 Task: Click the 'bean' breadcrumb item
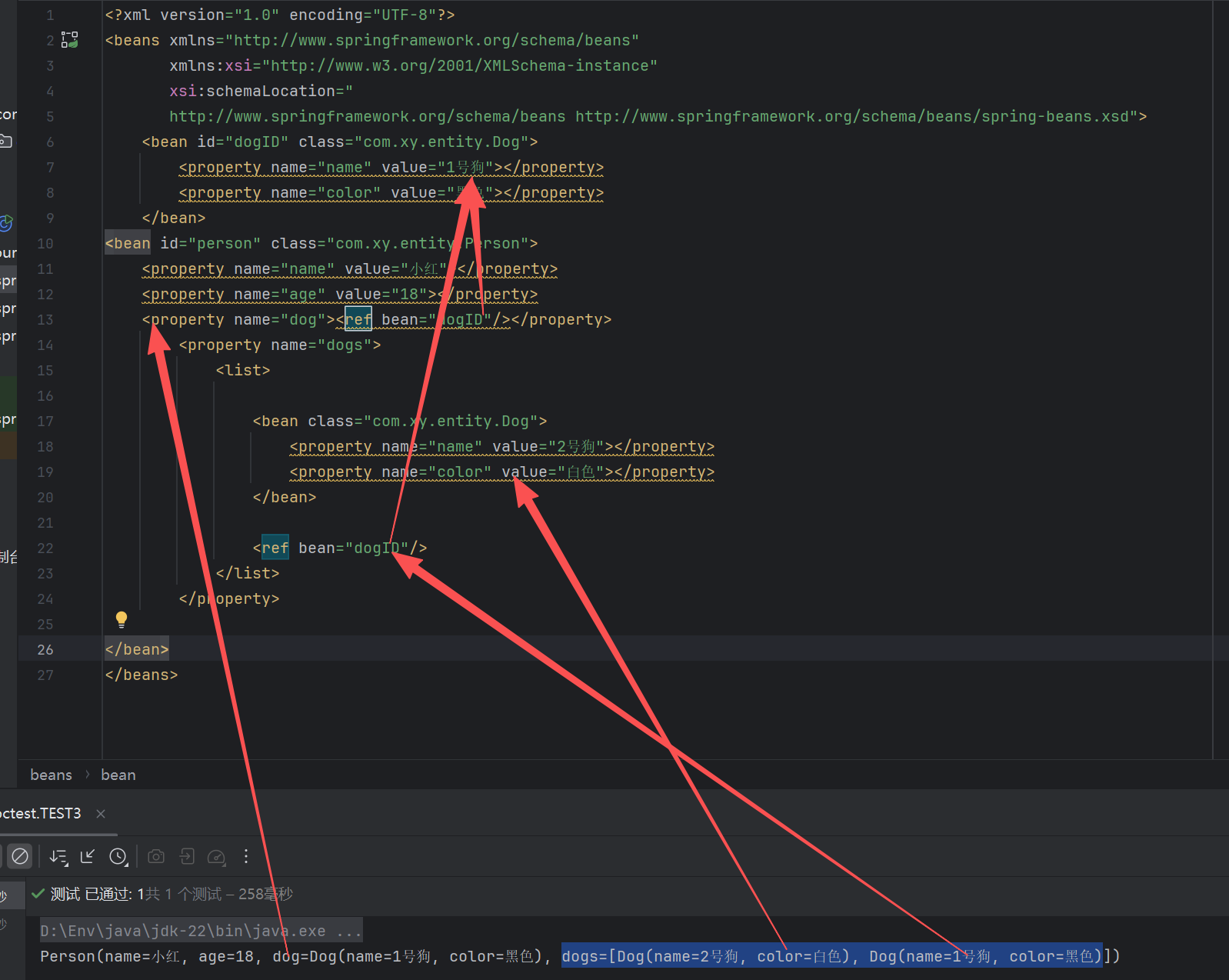(x=118, y=775)
